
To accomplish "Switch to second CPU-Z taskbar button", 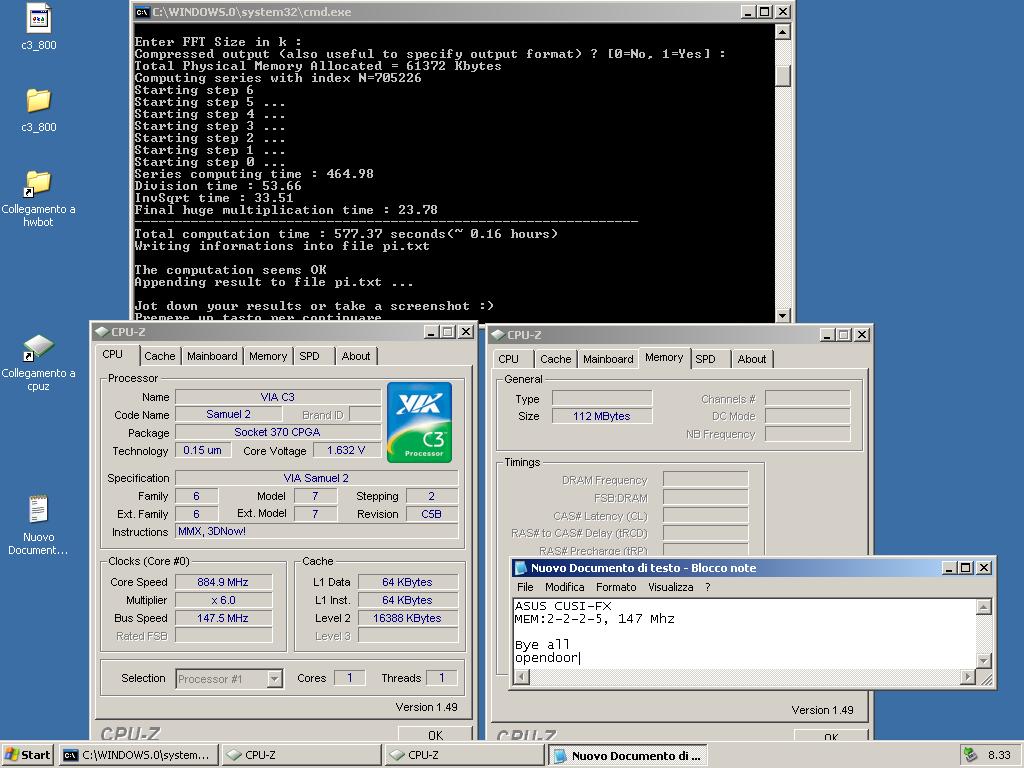I will (x=464, y=755).
